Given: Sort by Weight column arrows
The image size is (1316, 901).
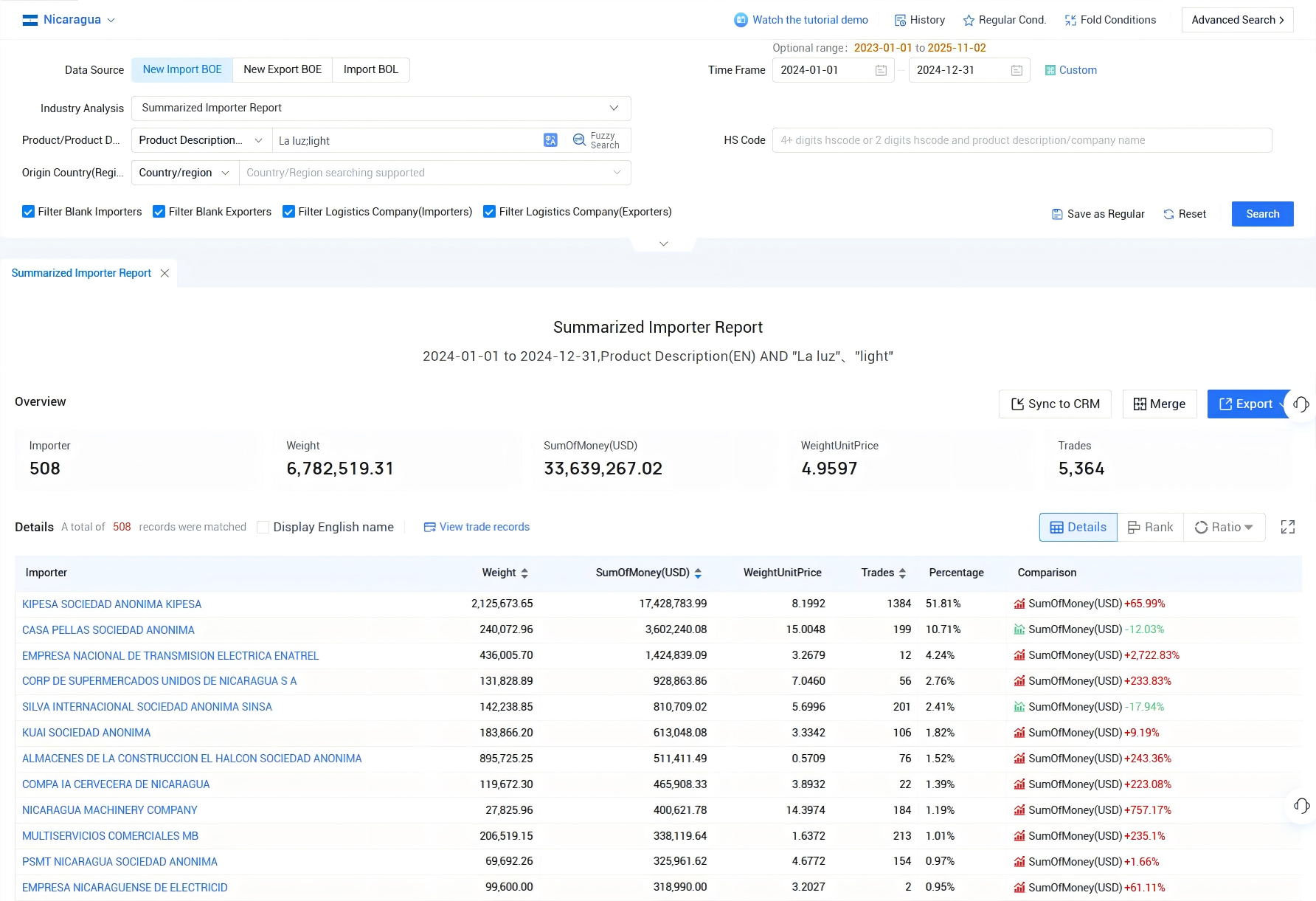Looking at the screenshot, I should point(524,573).
